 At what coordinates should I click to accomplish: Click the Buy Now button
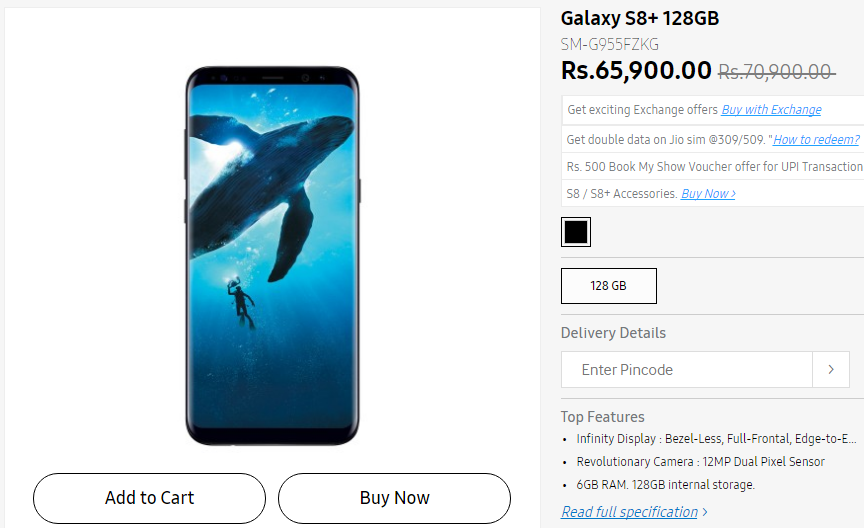(395, 498)
